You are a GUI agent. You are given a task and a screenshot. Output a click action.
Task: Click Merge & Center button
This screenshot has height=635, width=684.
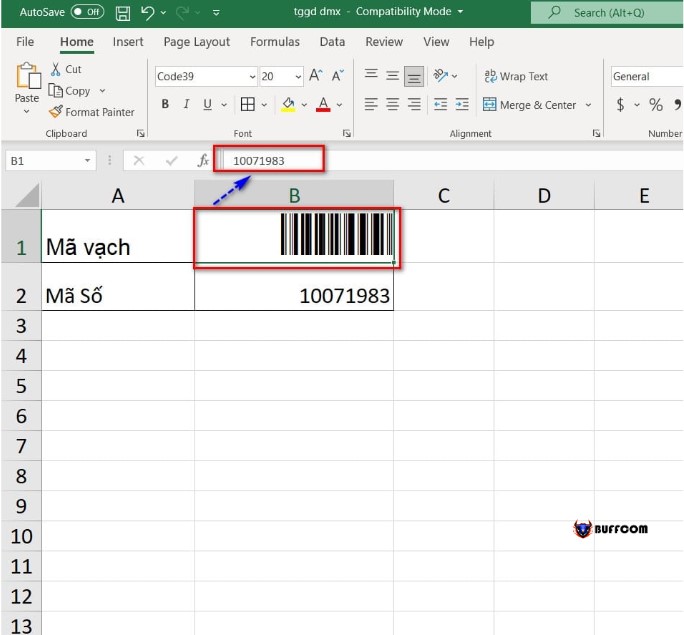(x=530, y=105)
